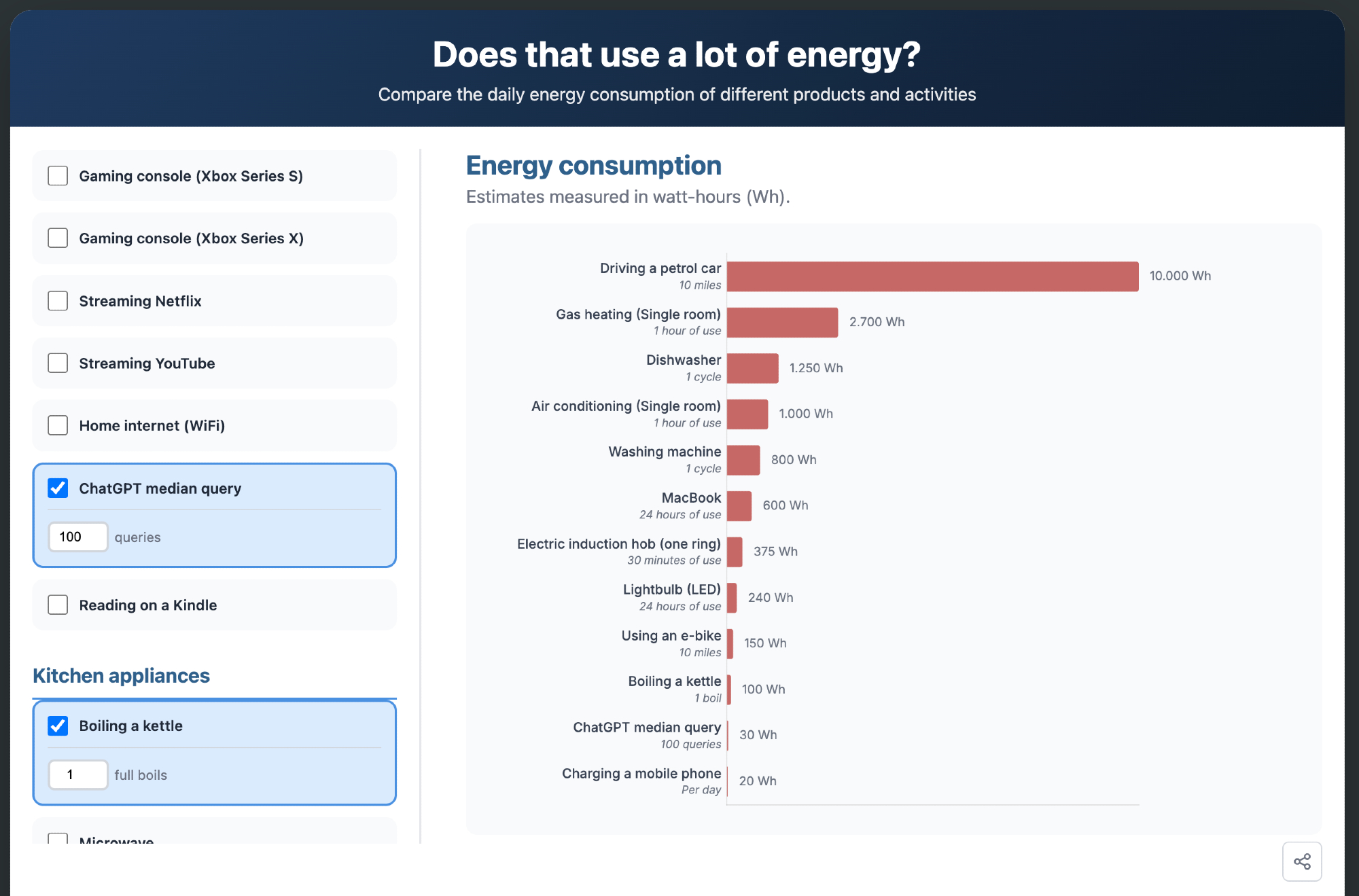The width and height of the screenshot is (1359, 896).
Task: Click the ChatGPT queries number field
Action: (77, 537)
